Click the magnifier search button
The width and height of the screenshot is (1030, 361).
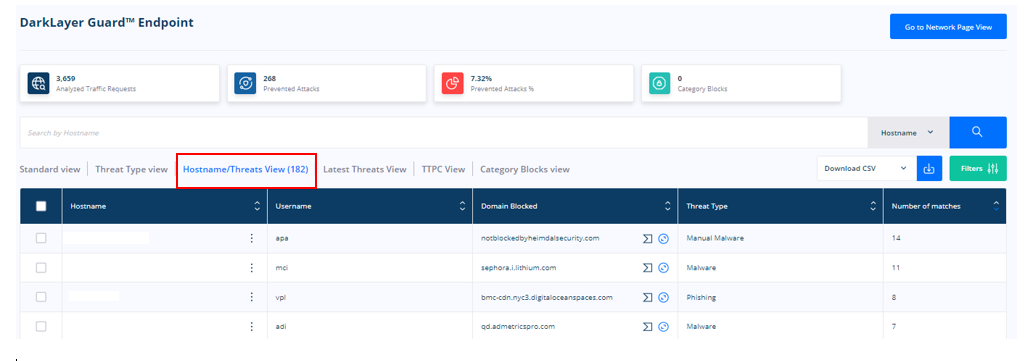[x=977, y=133]
